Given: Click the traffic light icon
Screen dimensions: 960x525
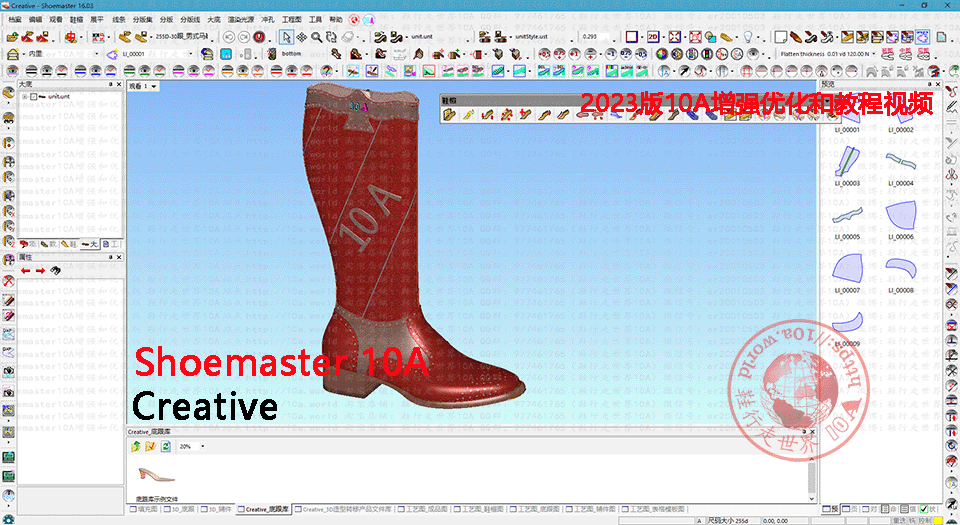Looking at the screenshot, I should (707, 54).
